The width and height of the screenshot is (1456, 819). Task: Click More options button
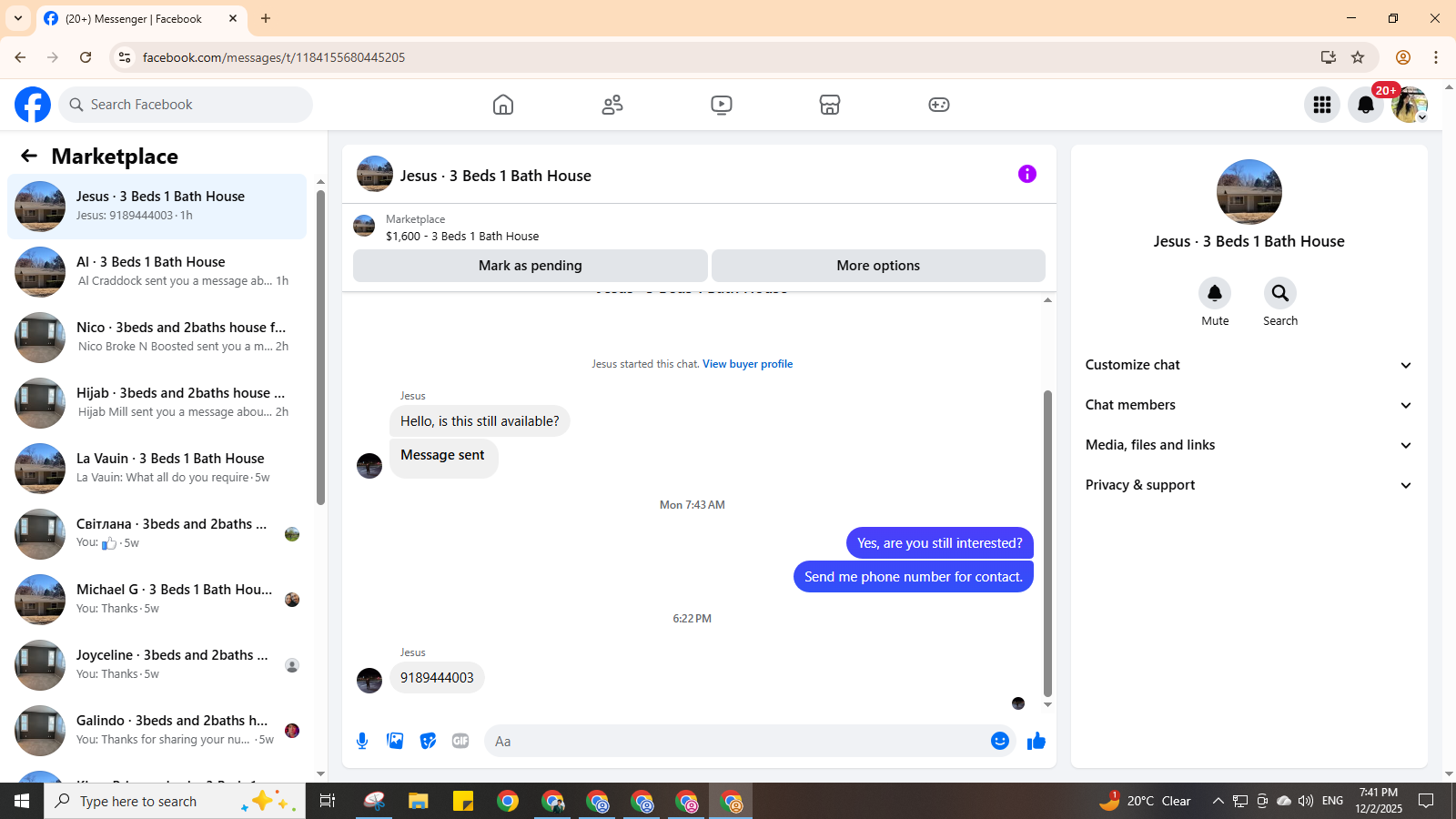878,266
